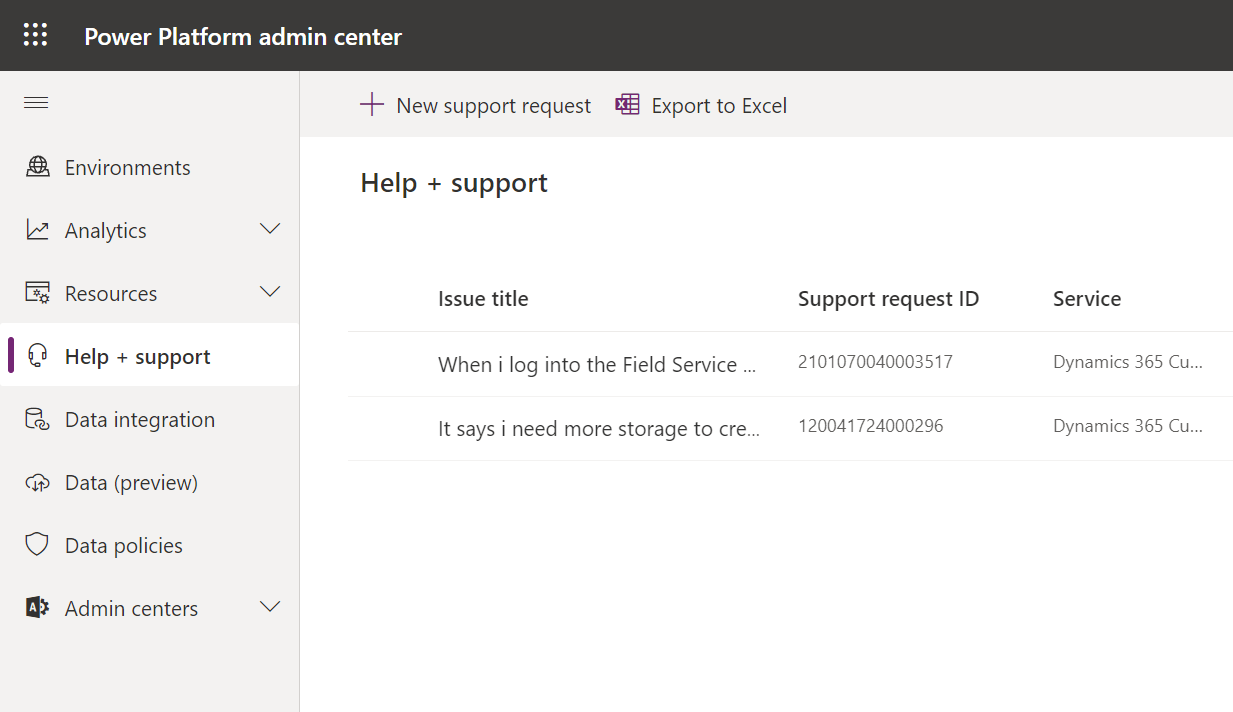Click Export to Excel
The height and width of the screenshot is (712, 1233).
pos(701,105)
